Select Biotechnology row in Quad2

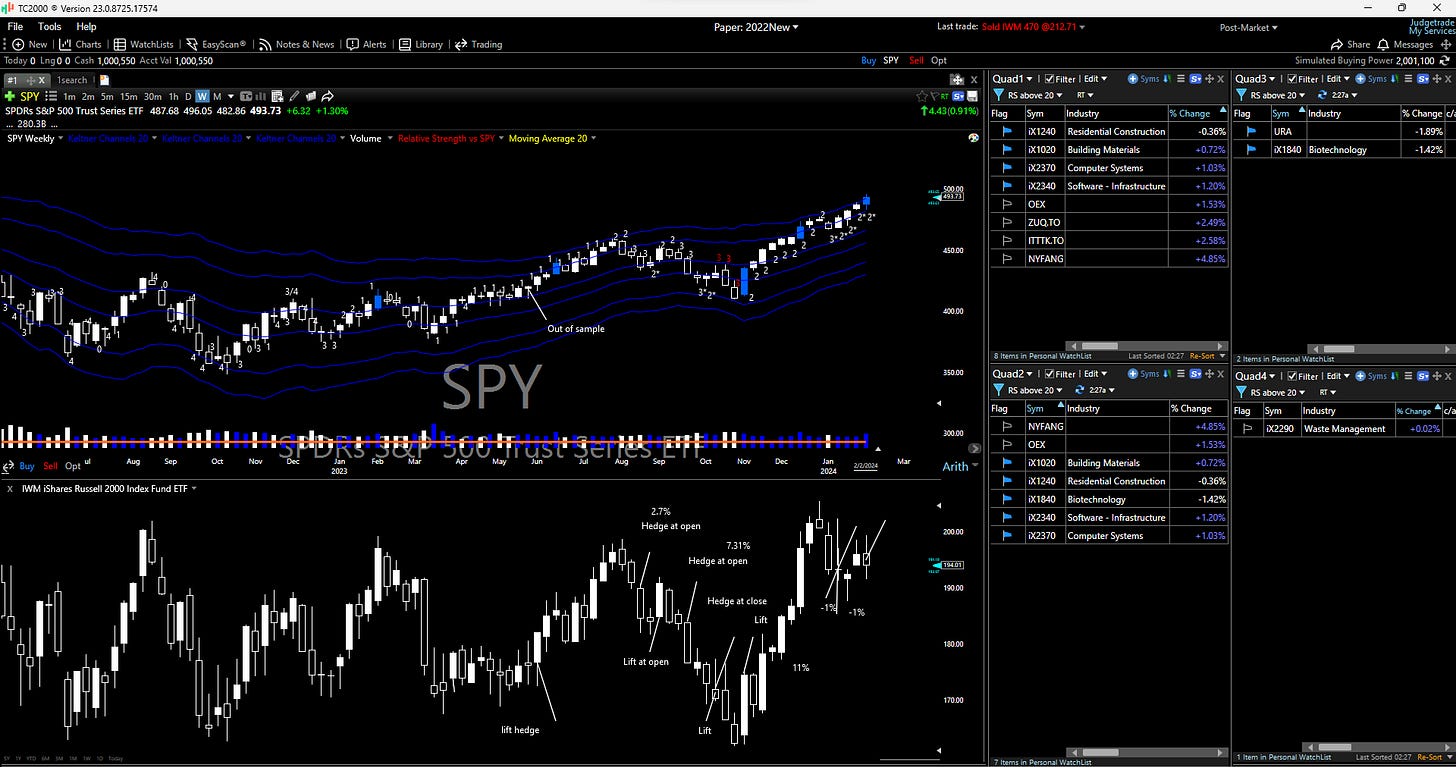tap(1109, 499)
